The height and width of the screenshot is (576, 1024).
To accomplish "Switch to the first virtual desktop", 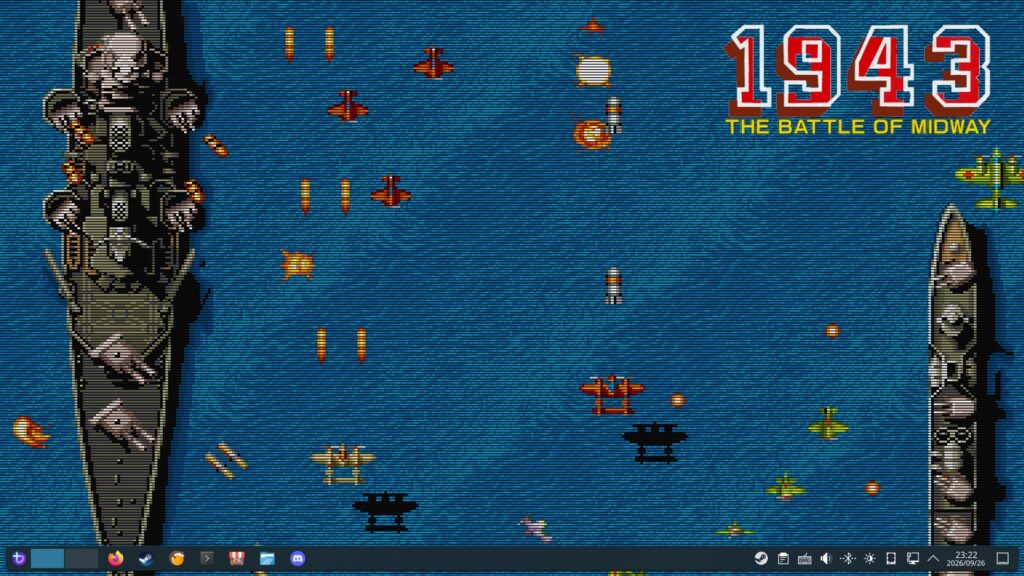I will (x=48, y=558).
